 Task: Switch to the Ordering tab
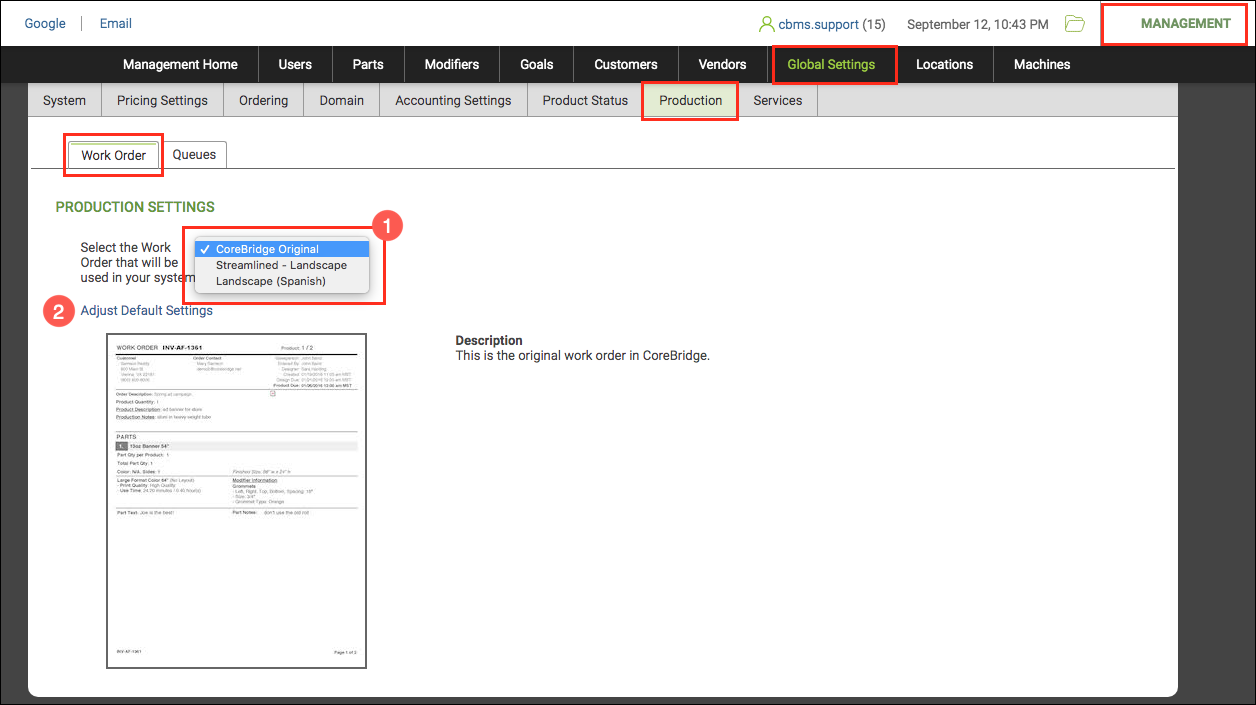pyautogui.click(x=263, y=100)
